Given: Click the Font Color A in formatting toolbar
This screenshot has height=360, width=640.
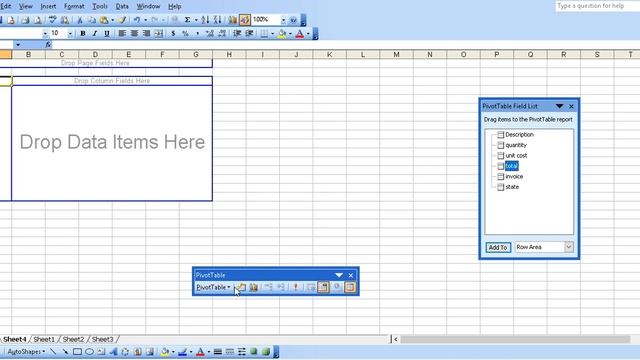Looking at the screenshot, I should tap(300, 33).
